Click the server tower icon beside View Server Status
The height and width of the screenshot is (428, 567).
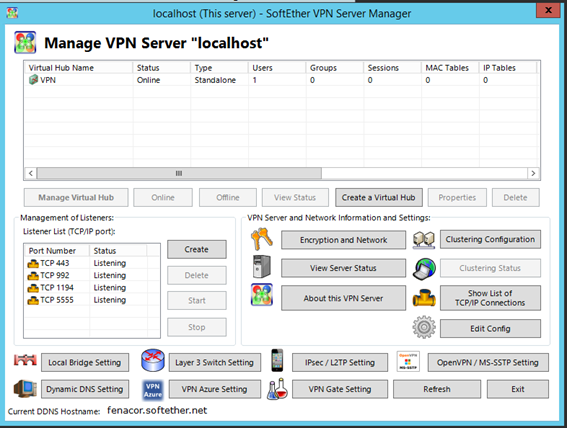point(261,266)
